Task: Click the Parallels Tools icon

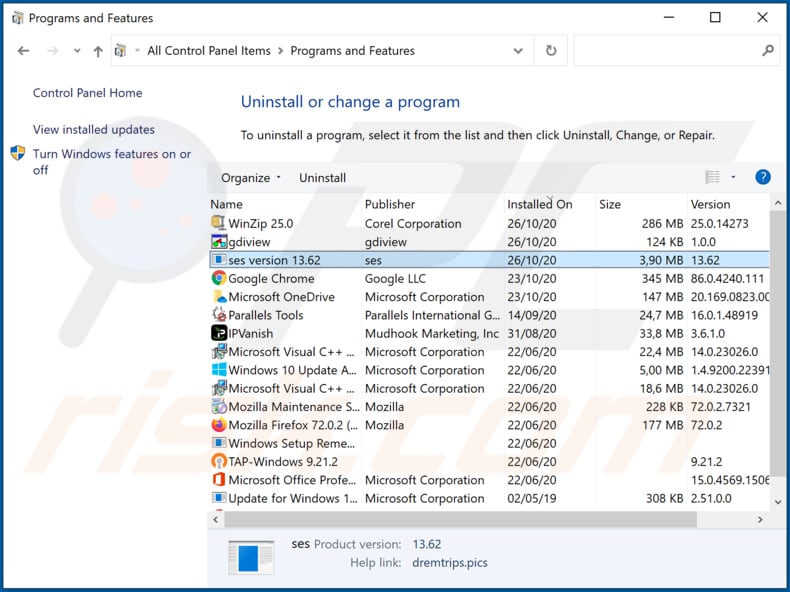Action: [219, 315]
